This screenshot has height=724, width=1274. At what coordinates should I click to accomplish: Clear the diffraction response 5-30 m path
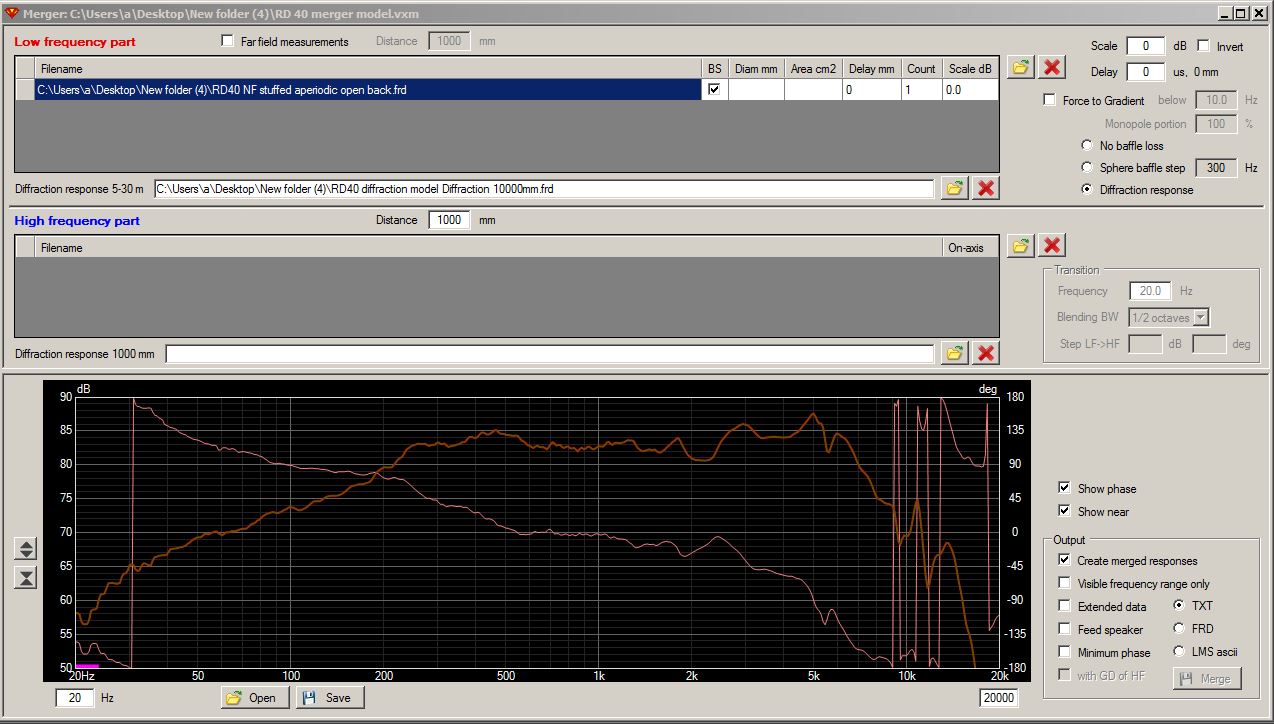click(986, 188)
